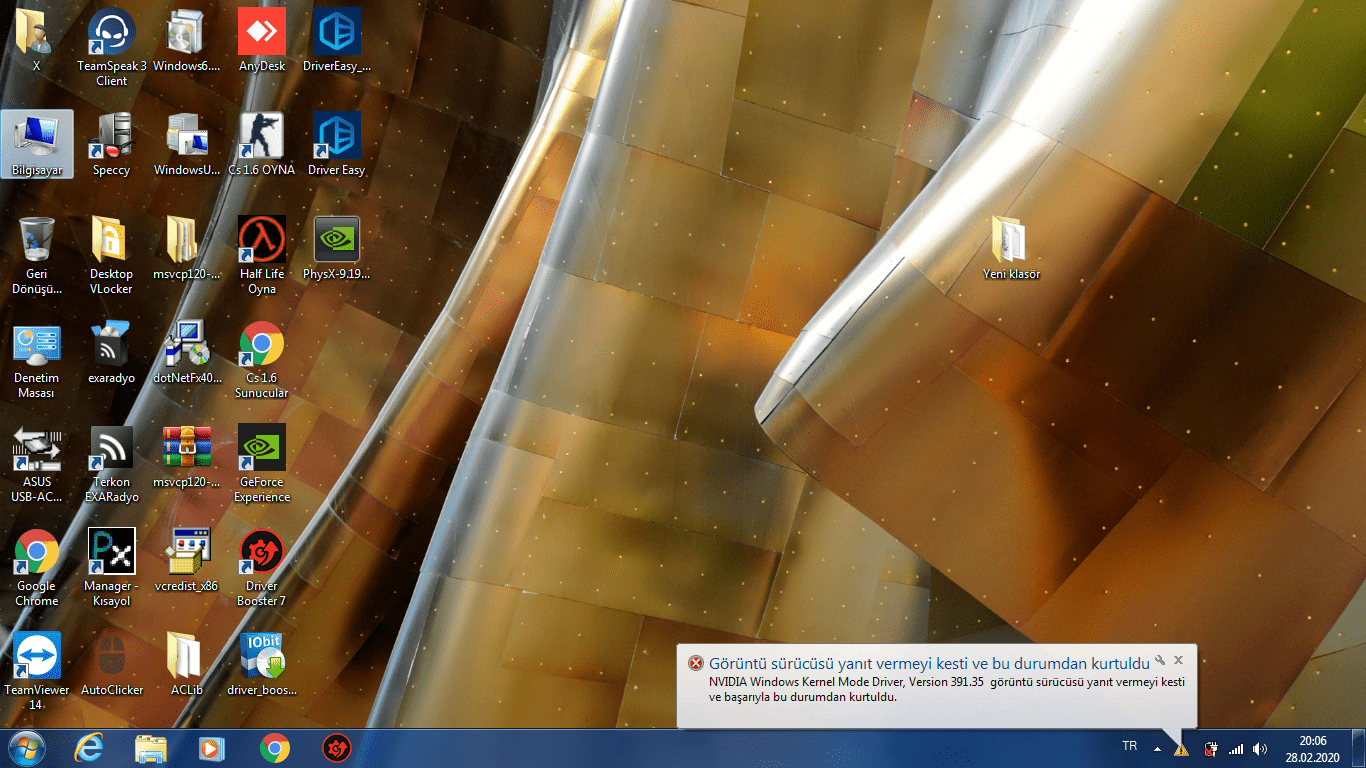Screen dimensions: 1366x768
Task: Select the vcredist_x86 installer icon
Action: [x=187, y=560]
